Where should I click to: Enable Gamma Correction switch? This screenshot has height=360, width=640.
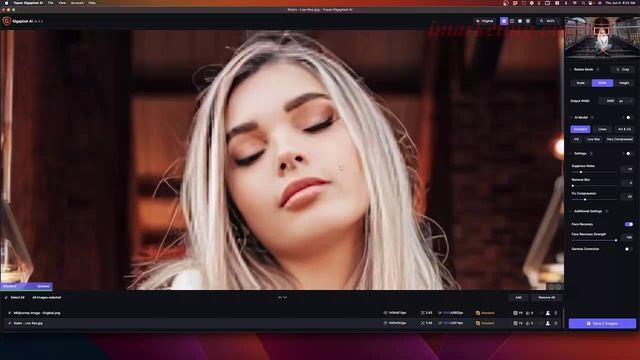coord(628,249)
